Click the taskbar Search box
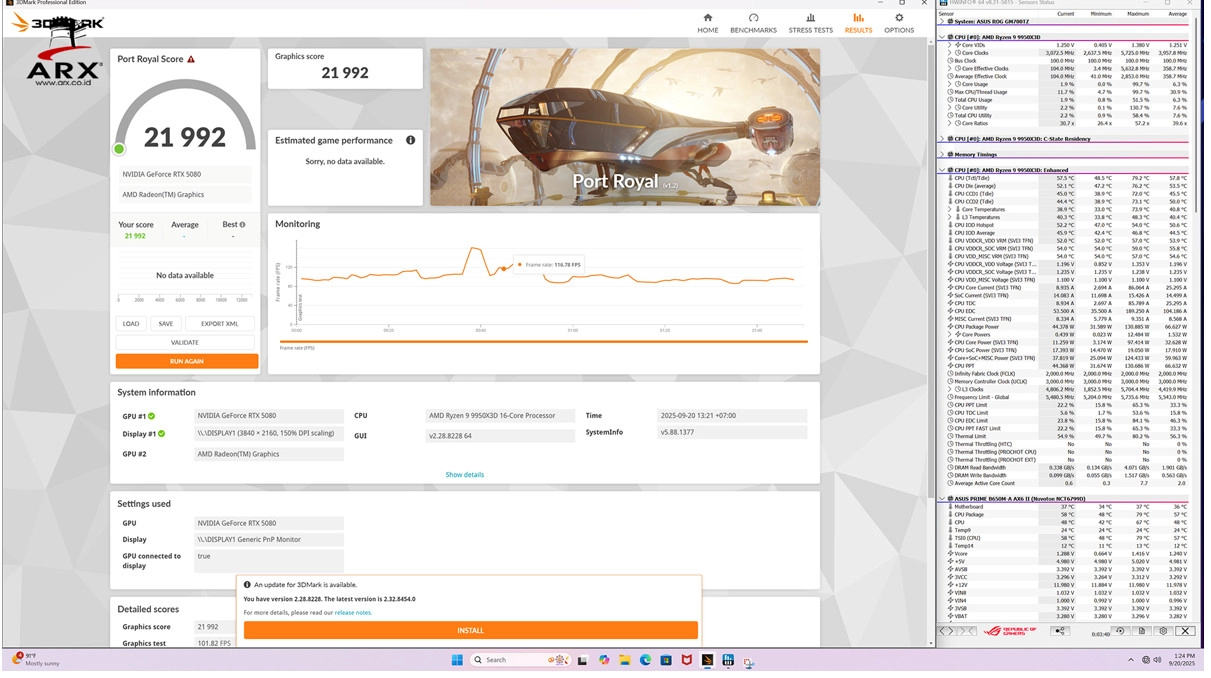 (520, 660)
